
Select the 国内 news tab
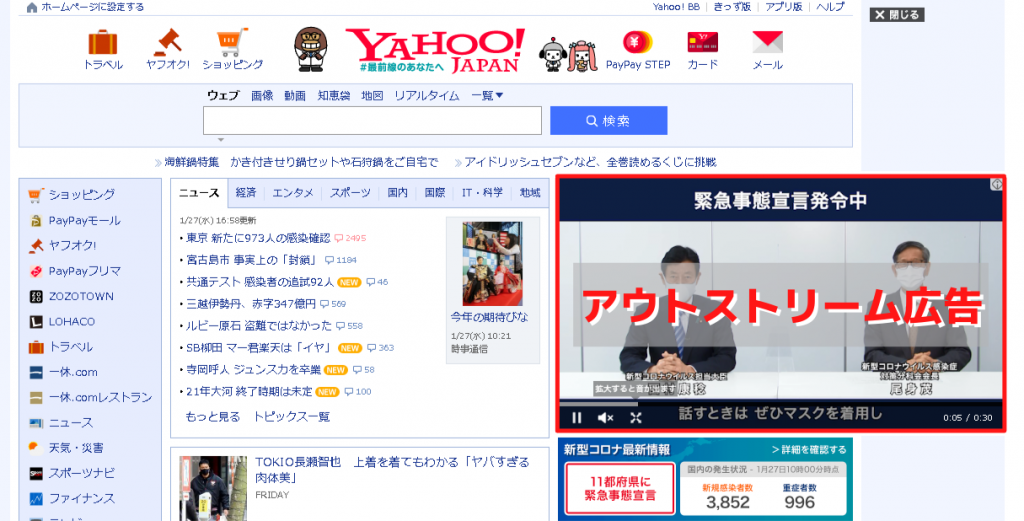pyautogui.click(x=397, y=193)
